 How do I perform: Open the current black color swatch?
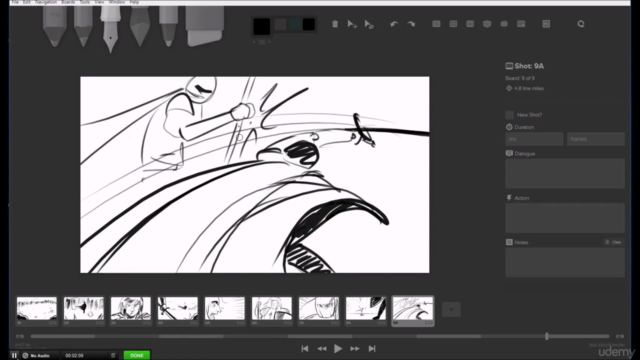click(x=262, y=26)
